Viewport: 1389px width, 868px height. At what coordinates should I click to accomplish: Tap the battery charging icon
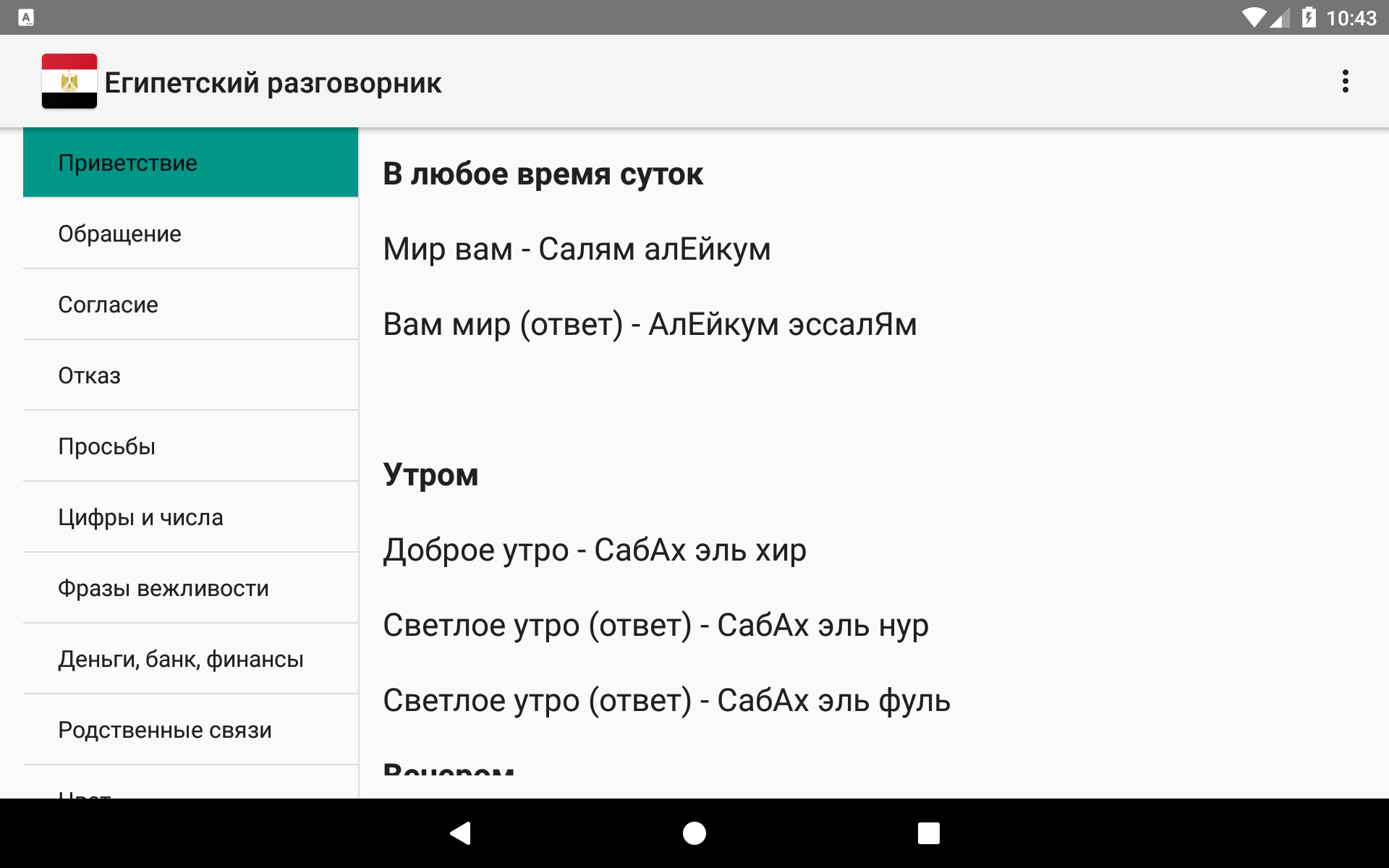click(1309, 17)
